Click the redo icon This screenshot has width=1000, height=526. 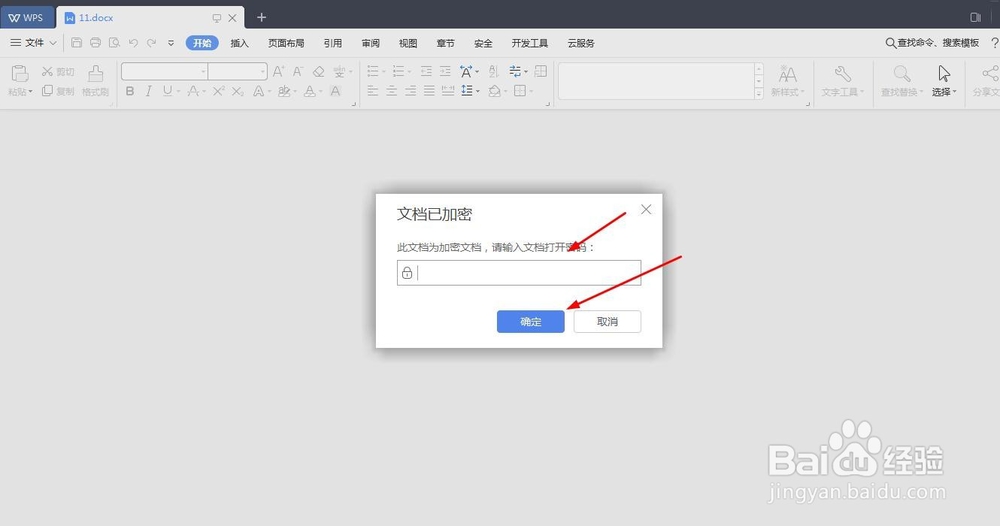coord(151,43)
